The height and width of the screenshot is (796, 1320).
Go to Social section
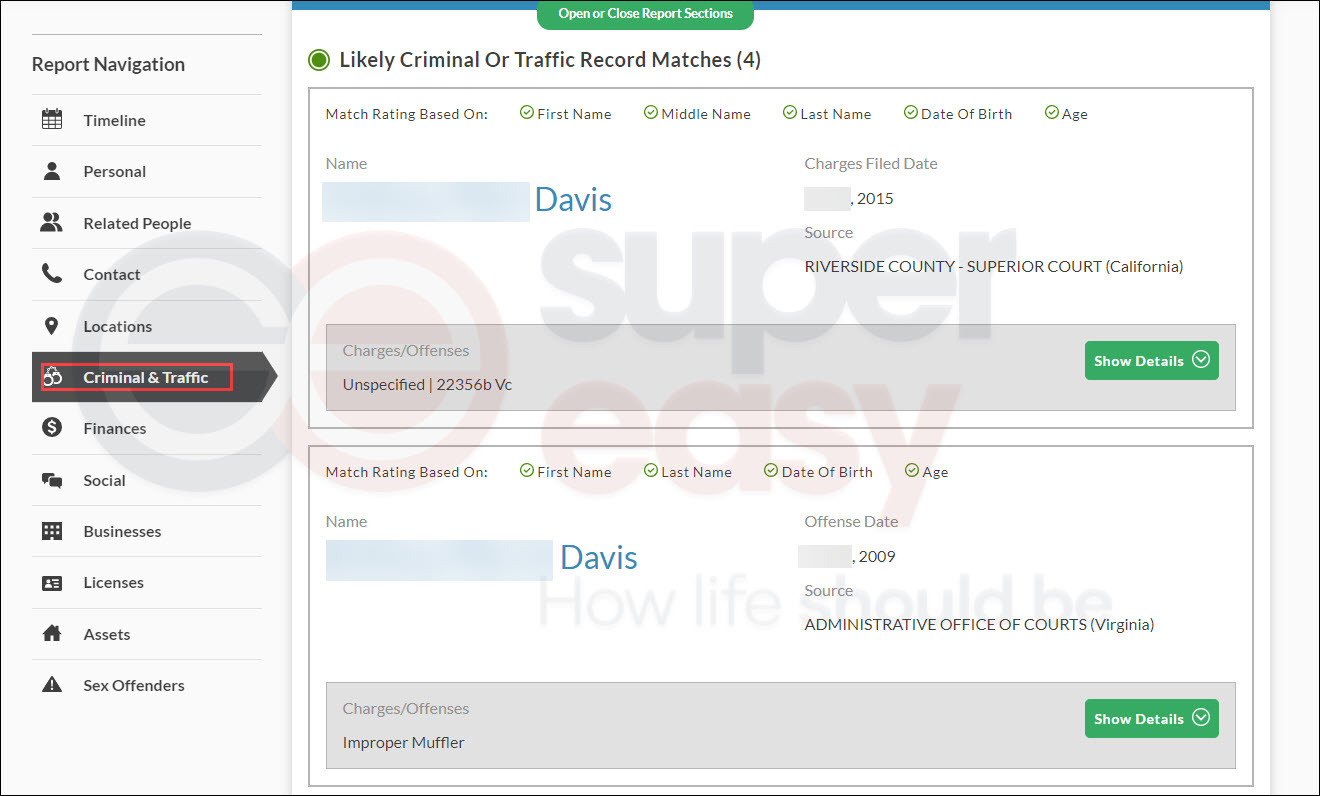[146, 480]
